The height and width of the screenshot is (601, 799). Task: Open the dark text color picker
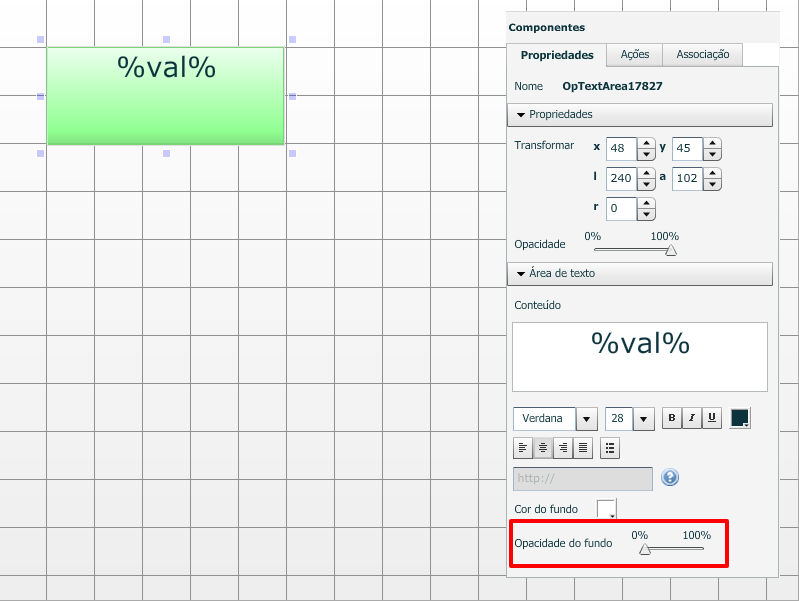(740, 419)
